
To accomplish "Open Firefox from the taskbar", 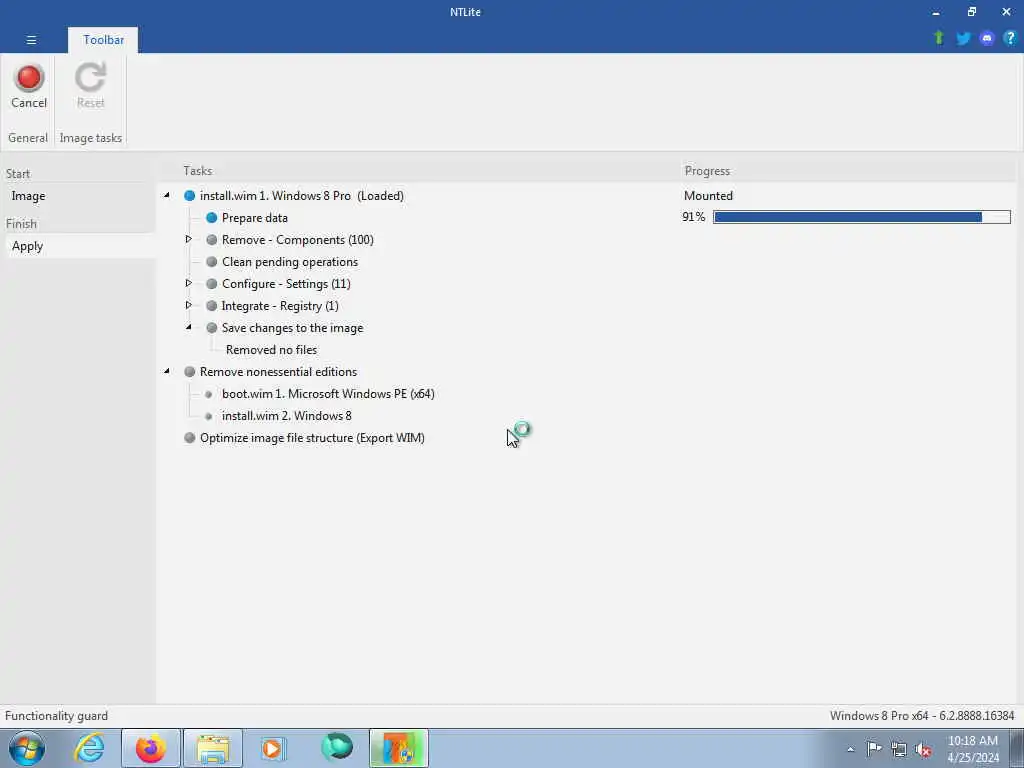I will tap(151, 748).
